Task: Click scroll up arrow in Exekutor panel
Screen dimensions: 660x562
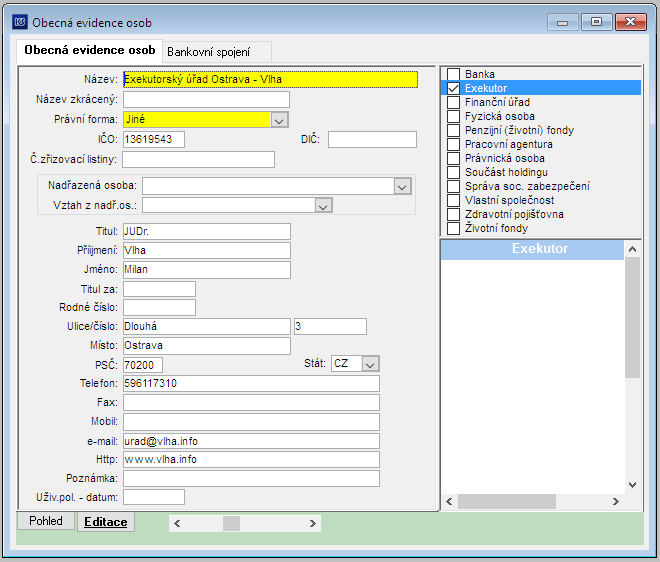Action: click(x=632, y=249)
